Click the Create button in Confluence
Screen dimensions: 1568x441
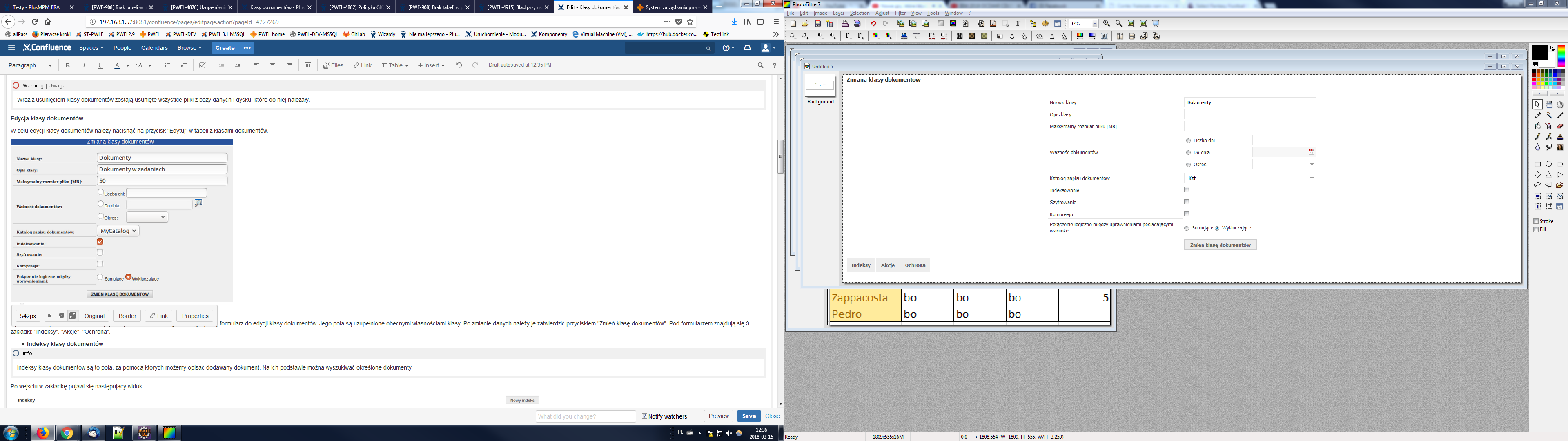coord(225,47)
